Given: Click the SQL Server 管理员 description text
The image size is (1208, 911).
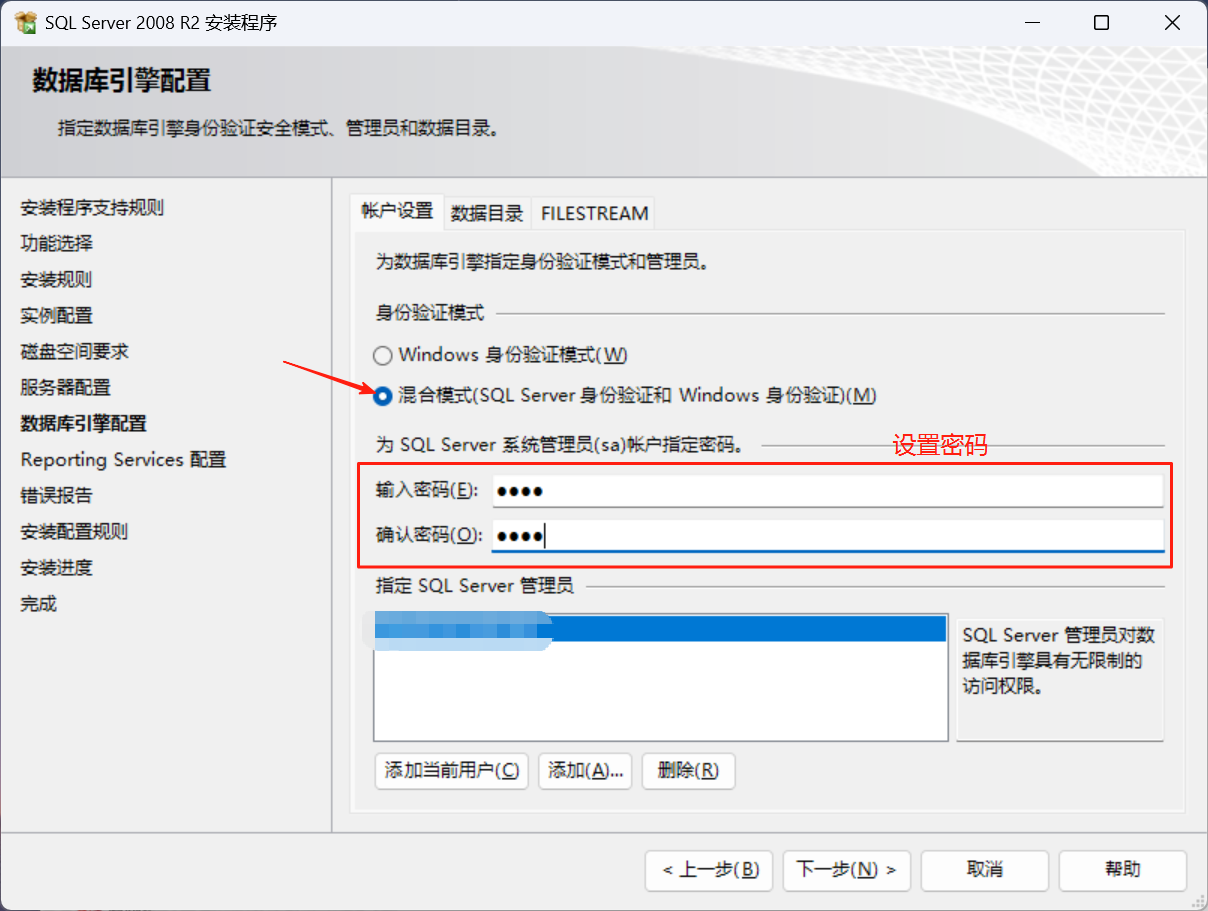Looking at the screenshot, I should [1059, 661].
